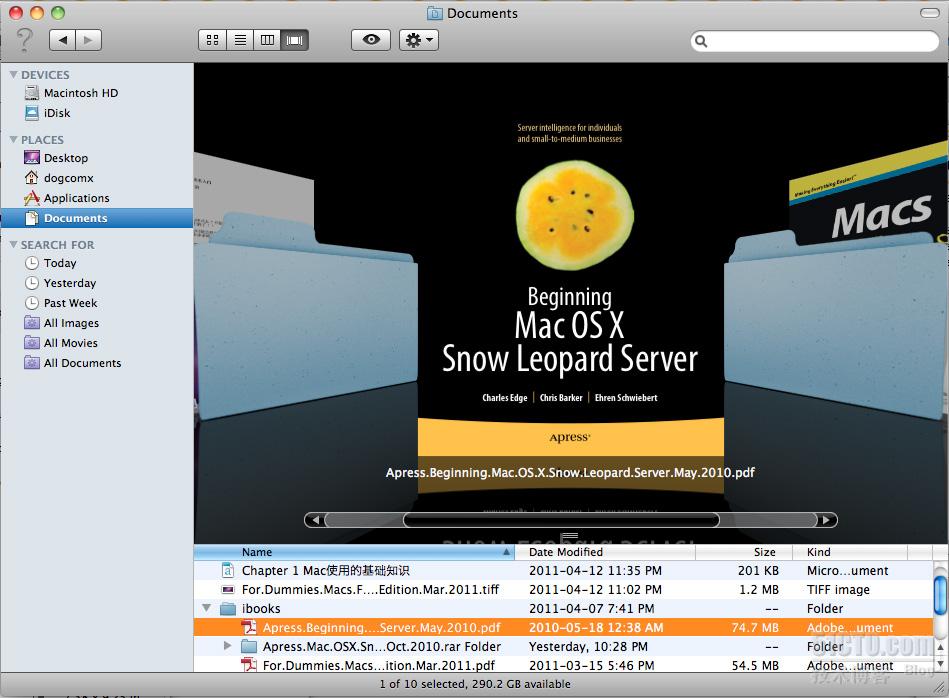This screenshot has width=949, height=698.
Task: Click the Cover Flow scrollbar thumb
Action: coord(561,520)
